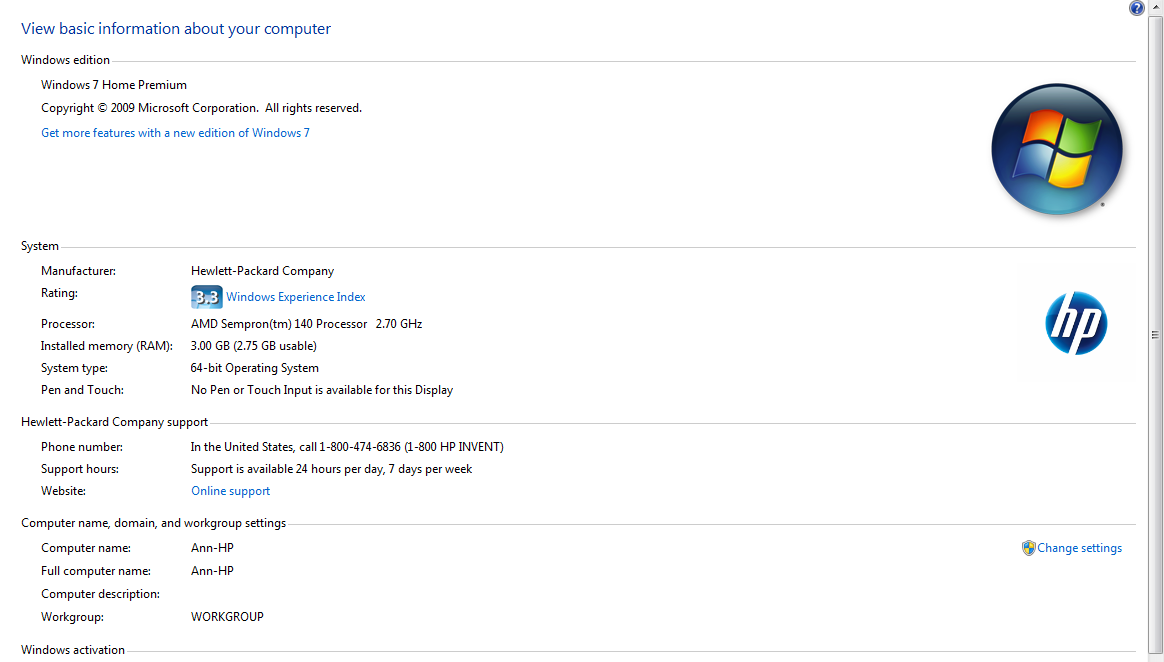This screenshot has height=662, width=1164.
Task: Click the 3.3 rating score badge
Action: tap(206, 297)
